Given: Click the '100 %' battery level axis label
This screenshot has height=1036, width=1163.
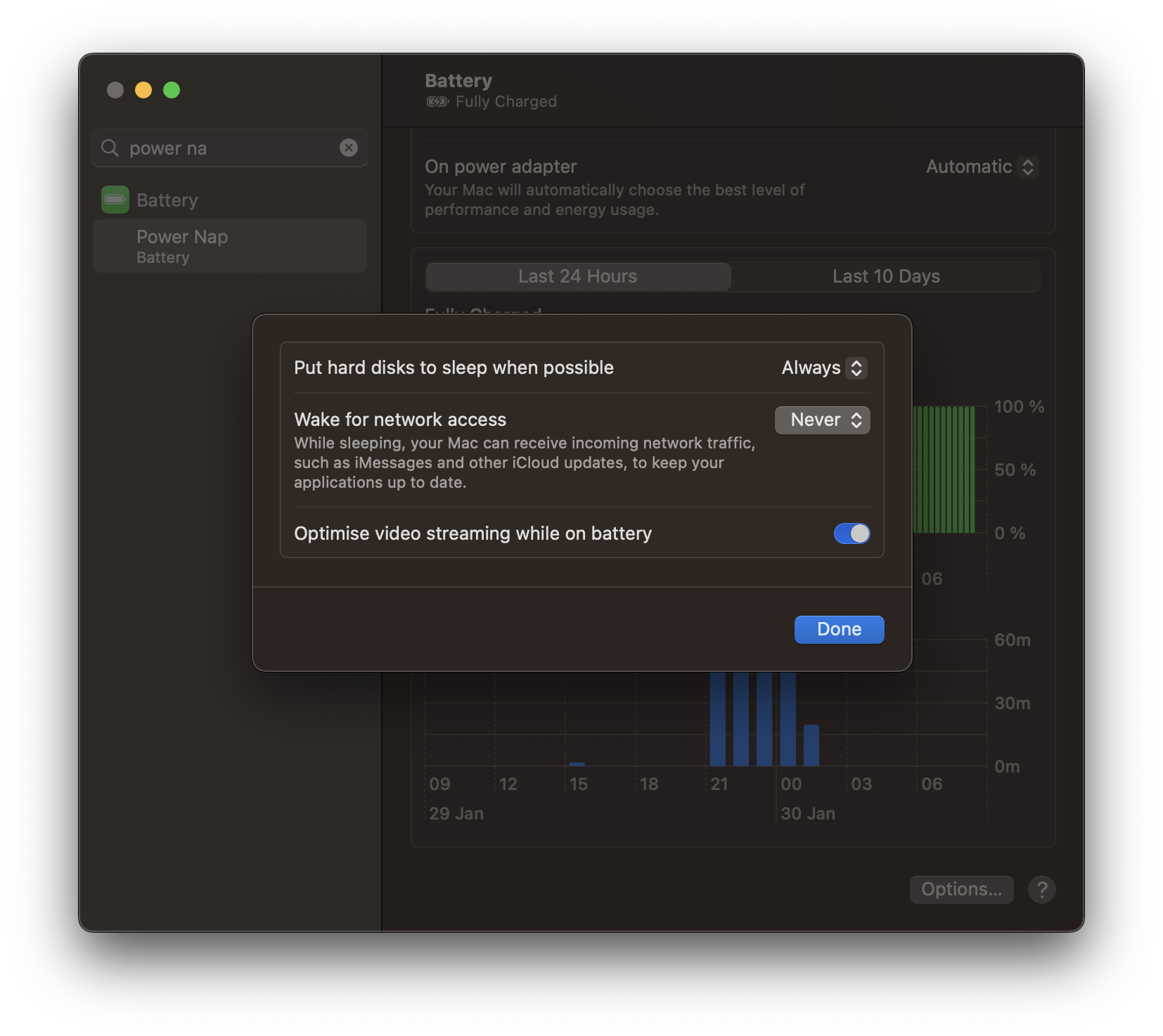Looking at the screenshot, I should (x=1019, y=406).
